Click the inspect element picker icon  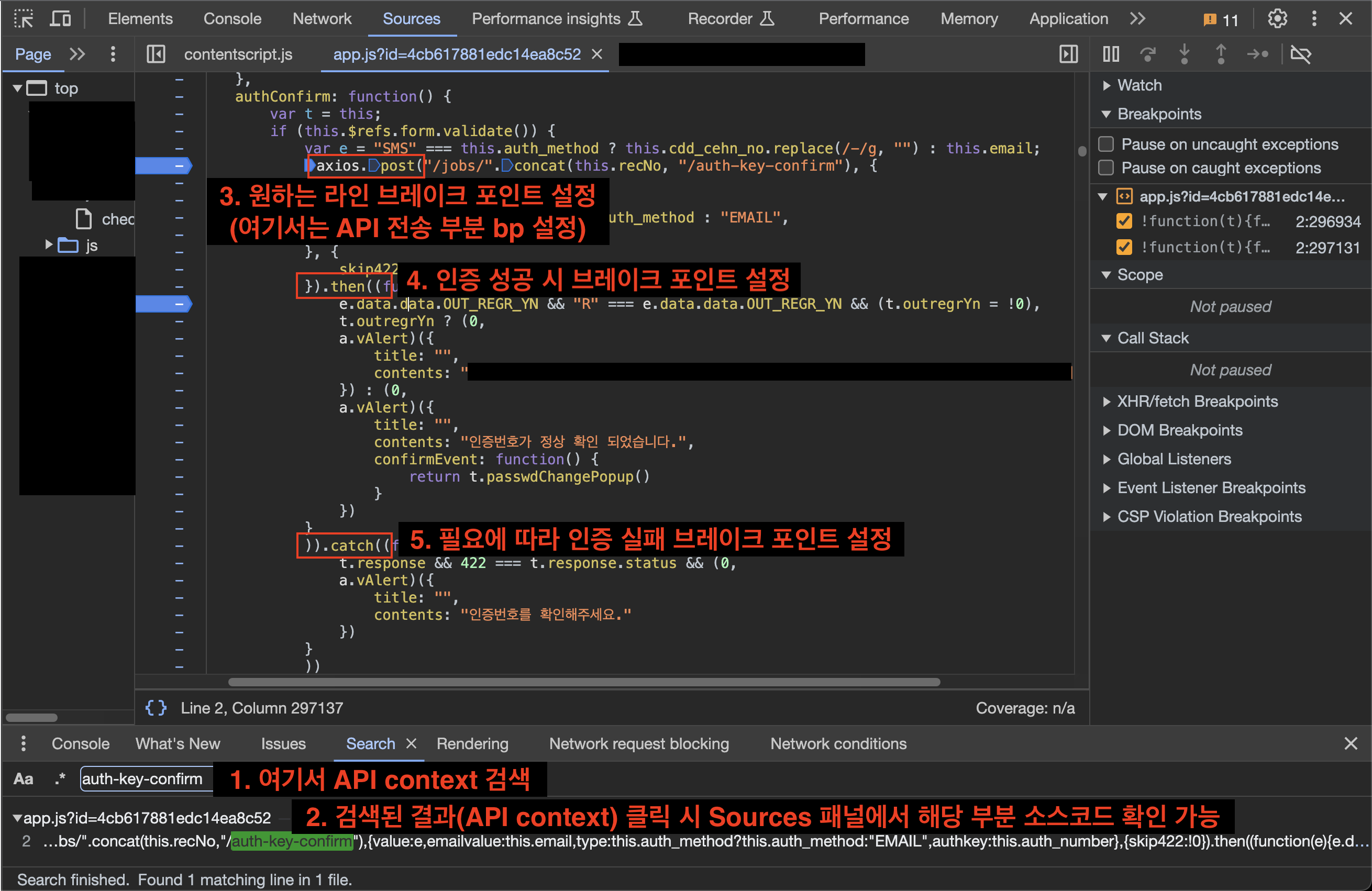(x=23, y=18)
